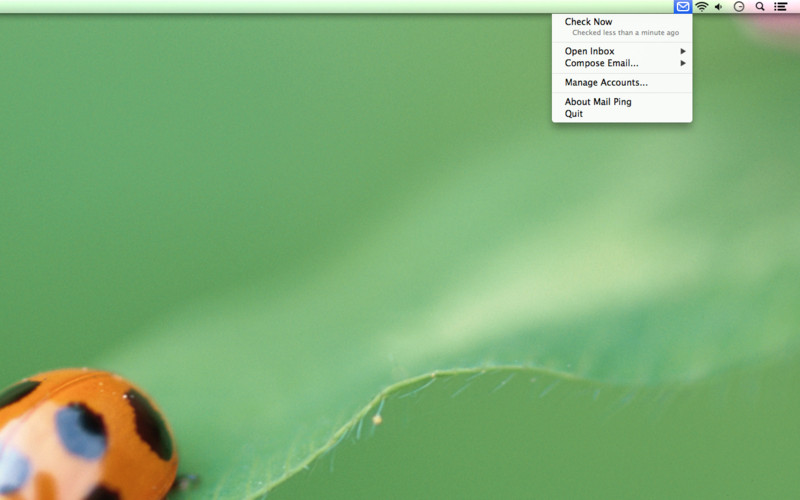Click the volume speaker icon

click(719, 7)
